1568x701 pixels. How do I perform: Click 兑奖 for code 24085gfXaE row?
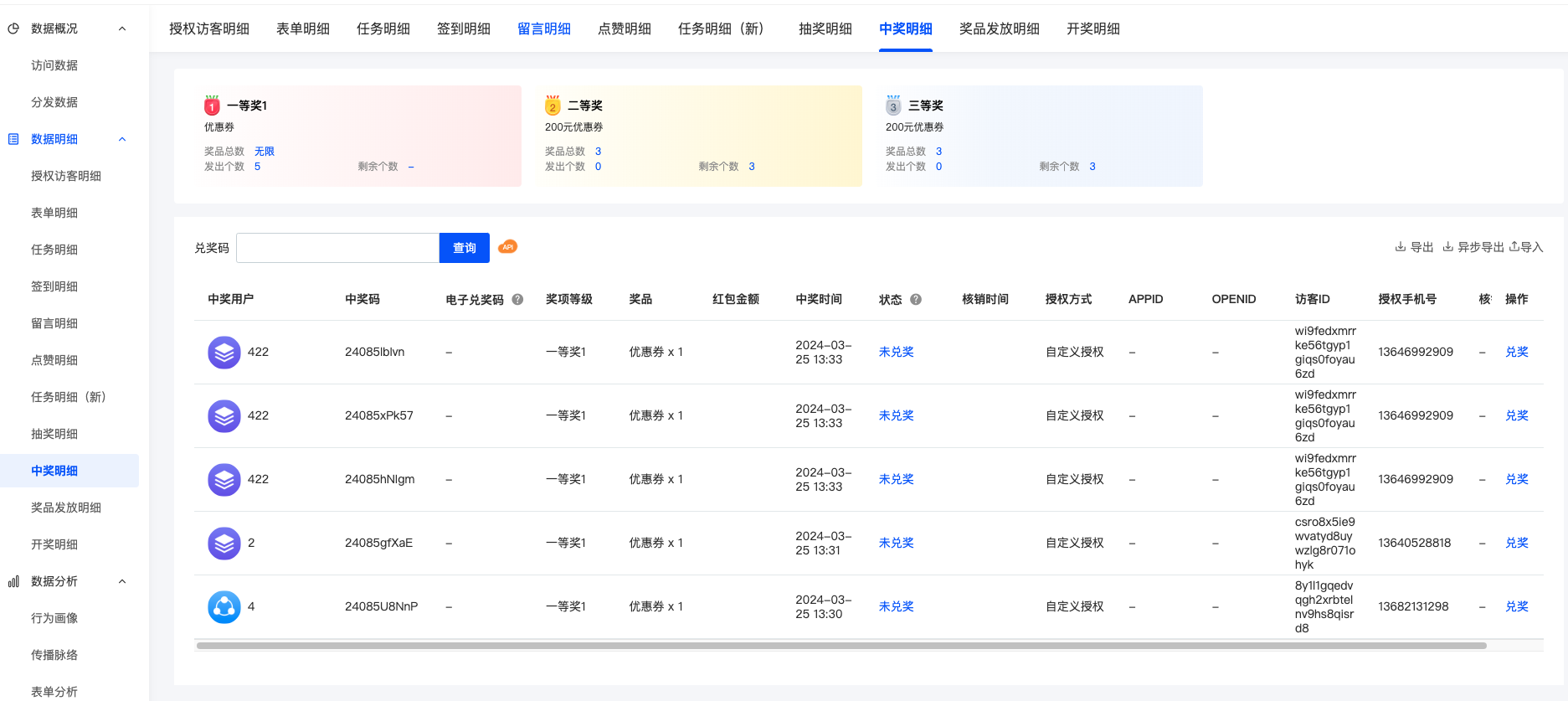(x=1517, y=544)
